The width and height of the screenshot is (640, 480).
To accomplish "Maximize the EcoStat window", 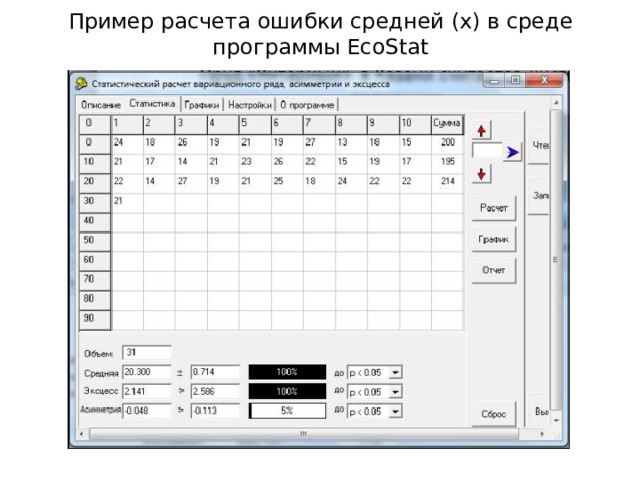I will point(516,80).
